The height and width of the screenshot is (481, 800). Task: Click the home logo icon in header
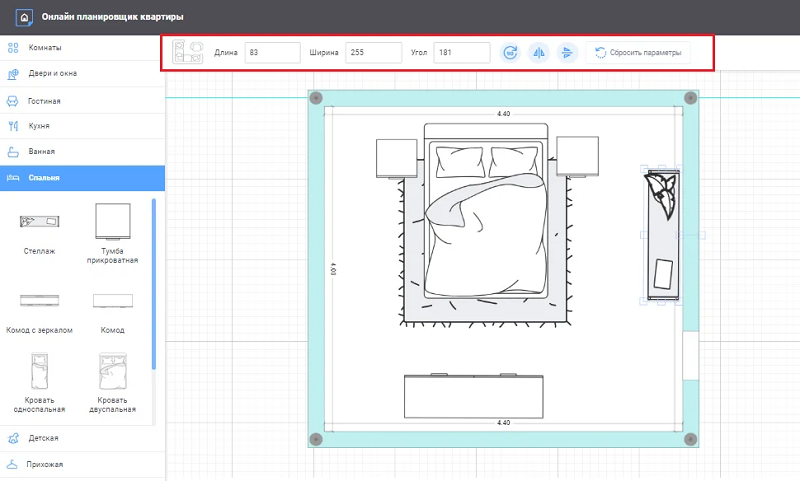[25, 17]
